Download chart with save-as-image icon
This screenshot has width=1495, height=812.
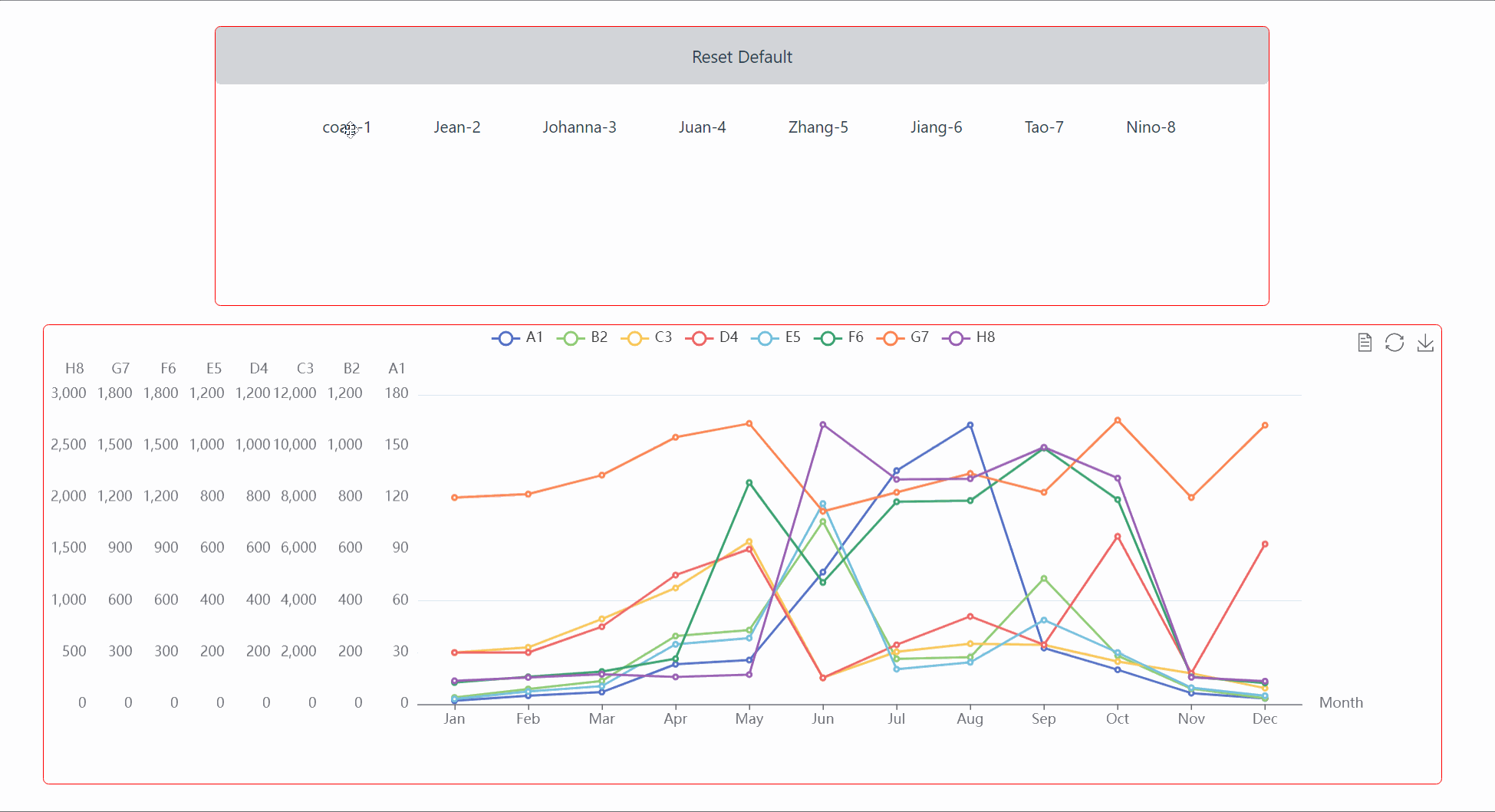click(1425, 343)
